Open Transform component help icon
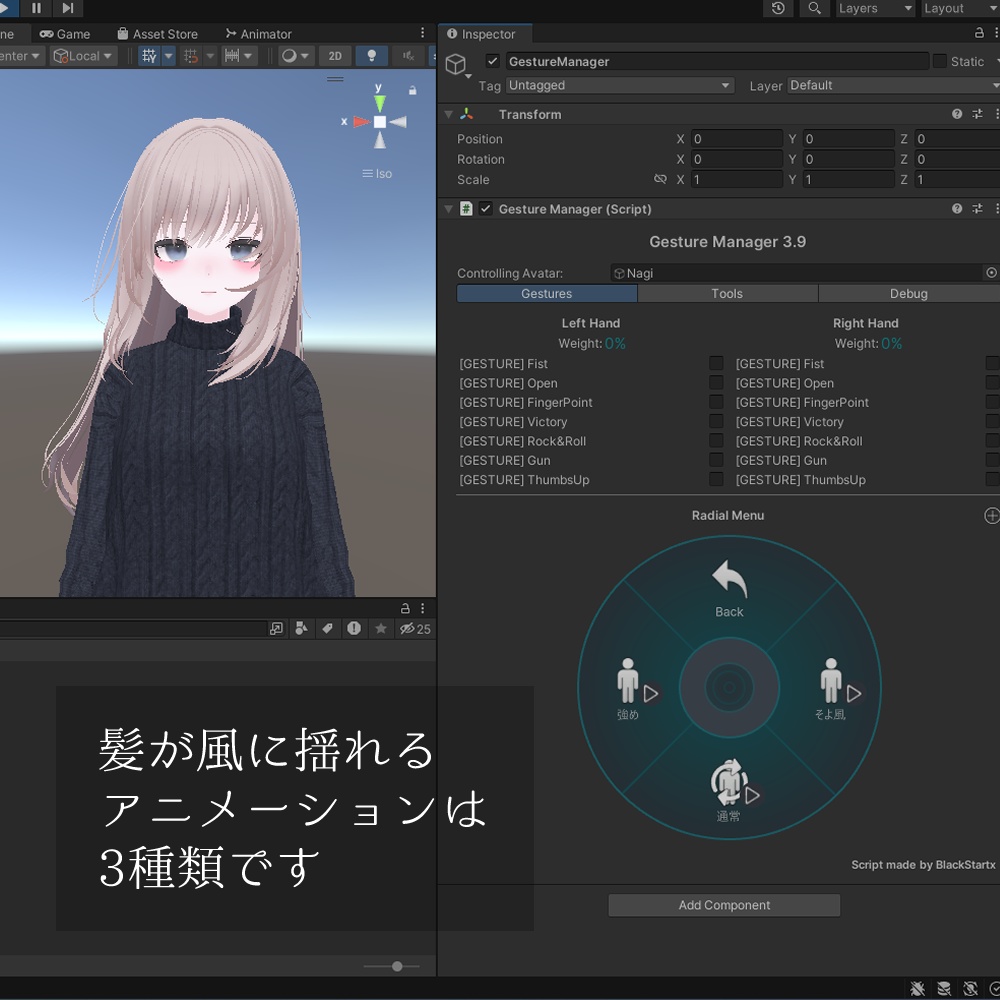 pyautogui.click(x=957, y=114)
